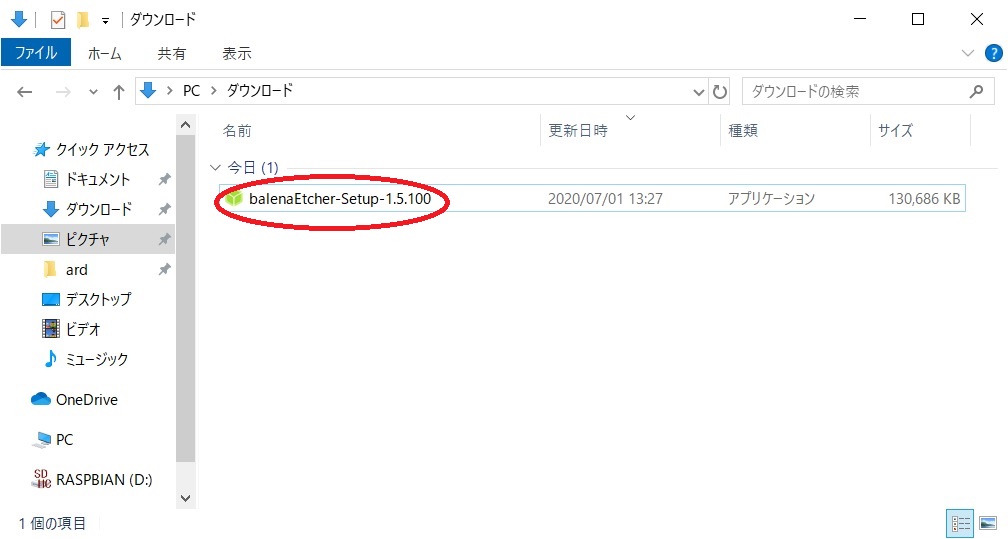Switch to the 表示 ribbon tab
The width and height of the screenshot is (1008, 539).
[236, 53]
